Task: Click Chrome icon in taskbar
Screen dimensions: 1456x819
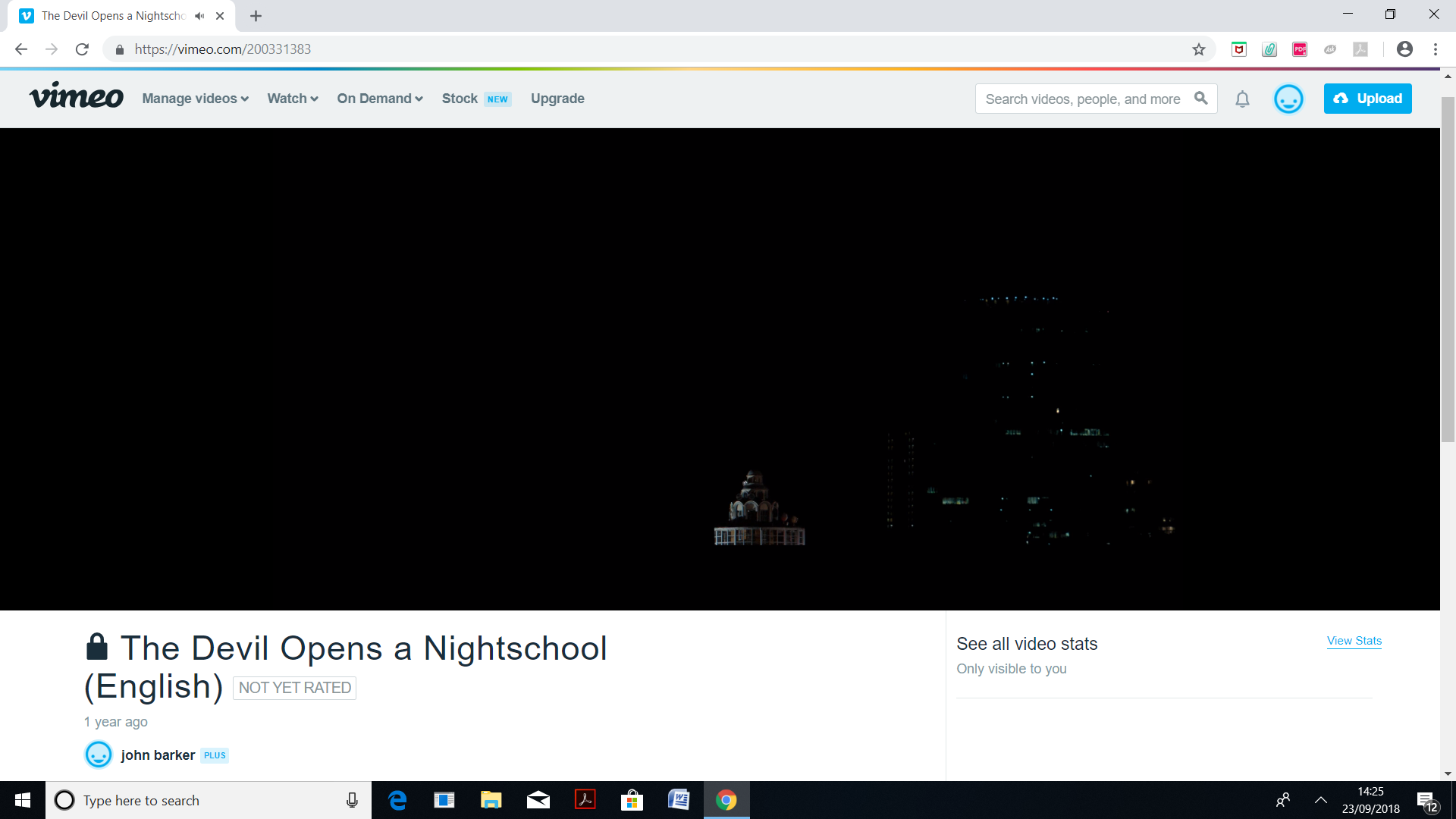Action: pyautogui.click(x=726, y=800)
